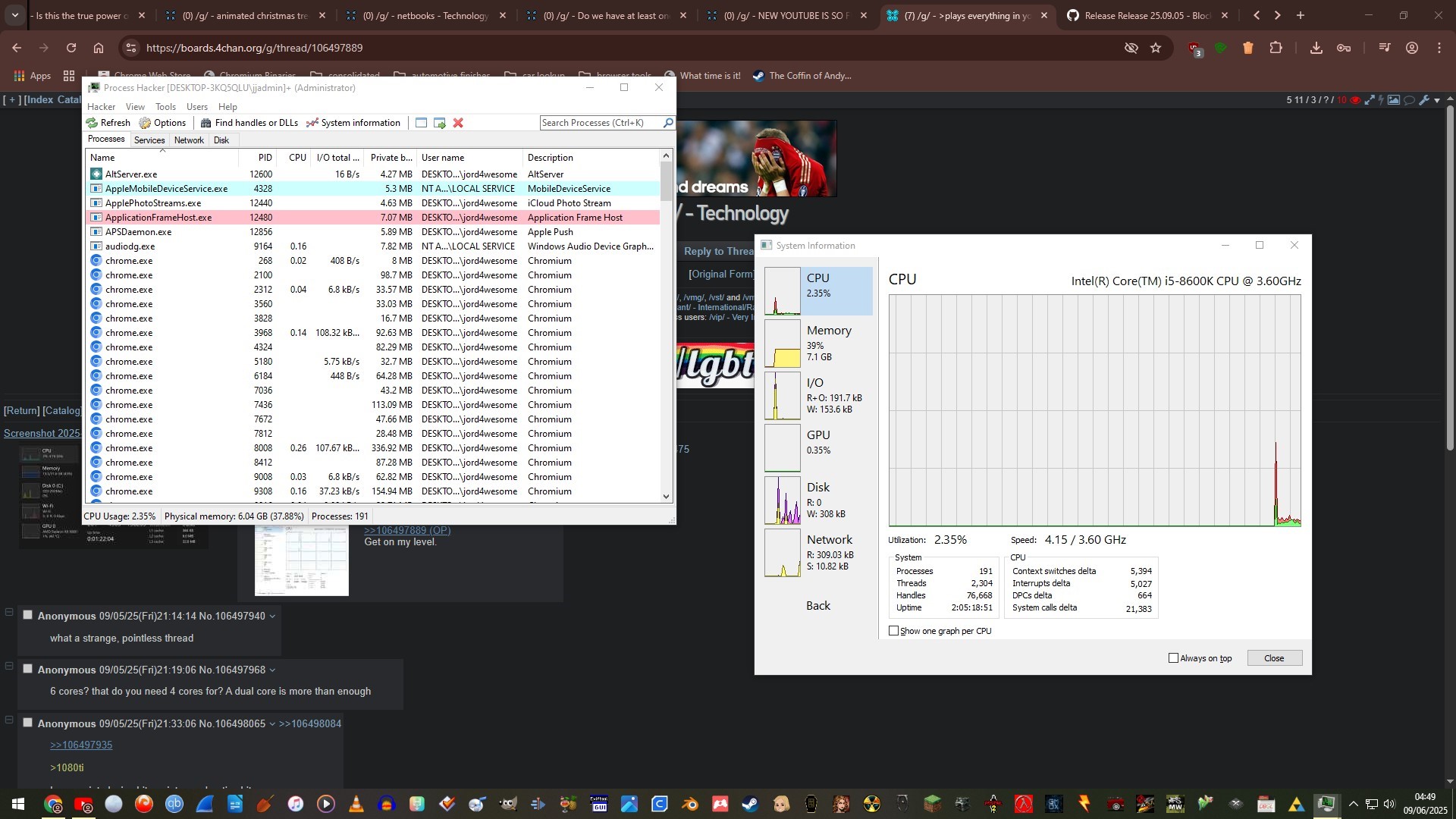Click the [Return] link on the thread
The width and height of the screenshot is (1456, 819).
coord(21,411)
